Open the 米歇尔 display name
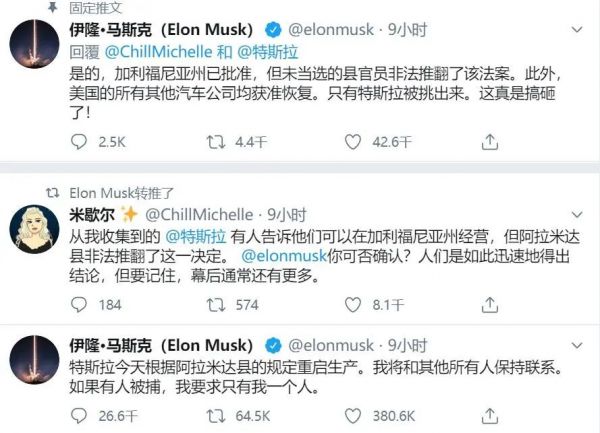600x433 pixels. pos(91,213)
